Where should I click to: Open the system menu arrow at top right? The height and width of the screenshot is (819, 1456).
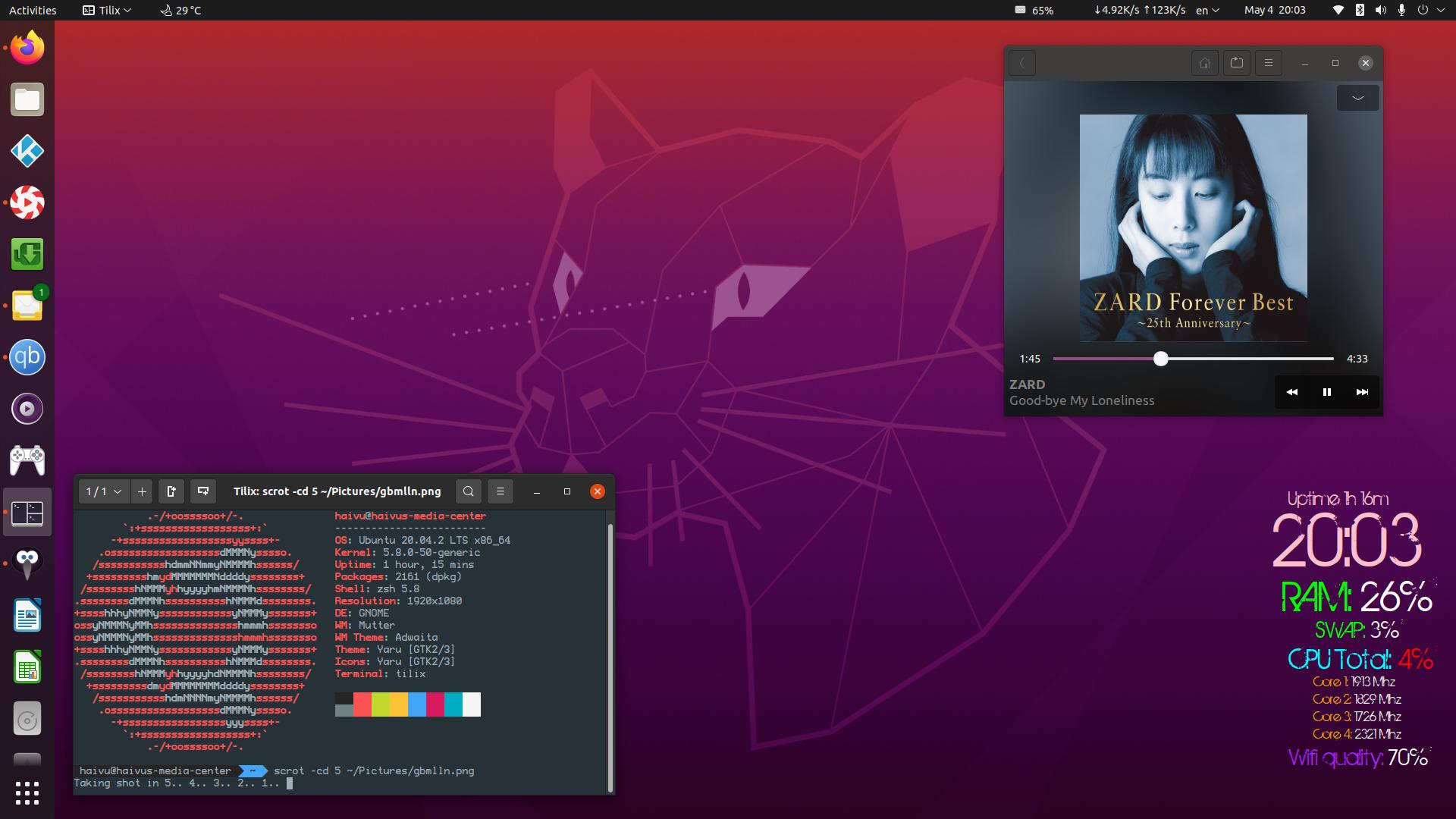1441,10
